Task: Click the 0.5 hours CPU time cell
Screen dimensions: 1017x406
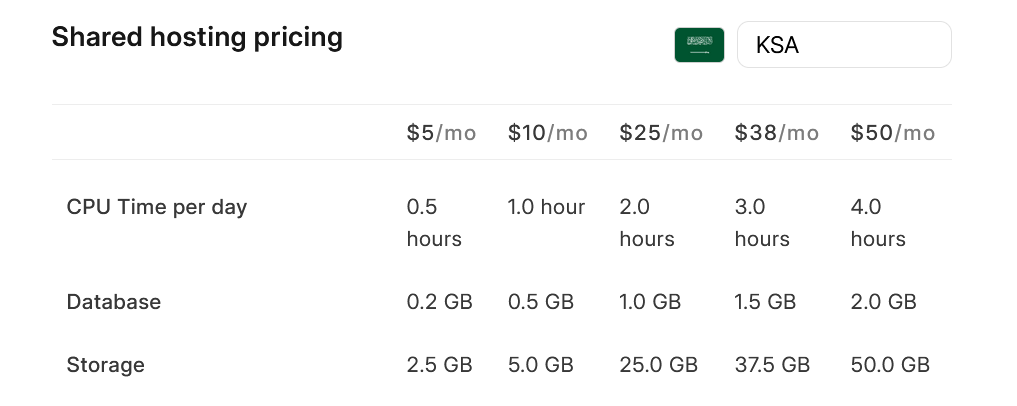Action: (434, 223)
